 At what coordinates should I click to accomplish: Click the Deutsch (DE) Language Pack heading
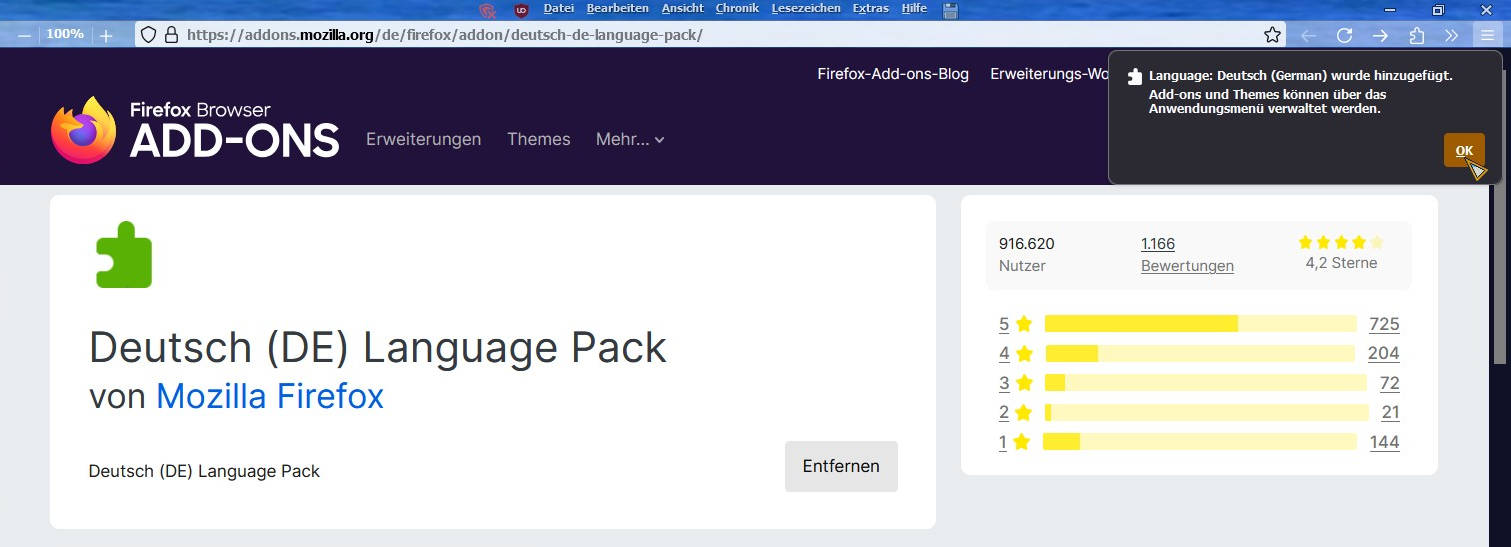click(x=378, y=347)
